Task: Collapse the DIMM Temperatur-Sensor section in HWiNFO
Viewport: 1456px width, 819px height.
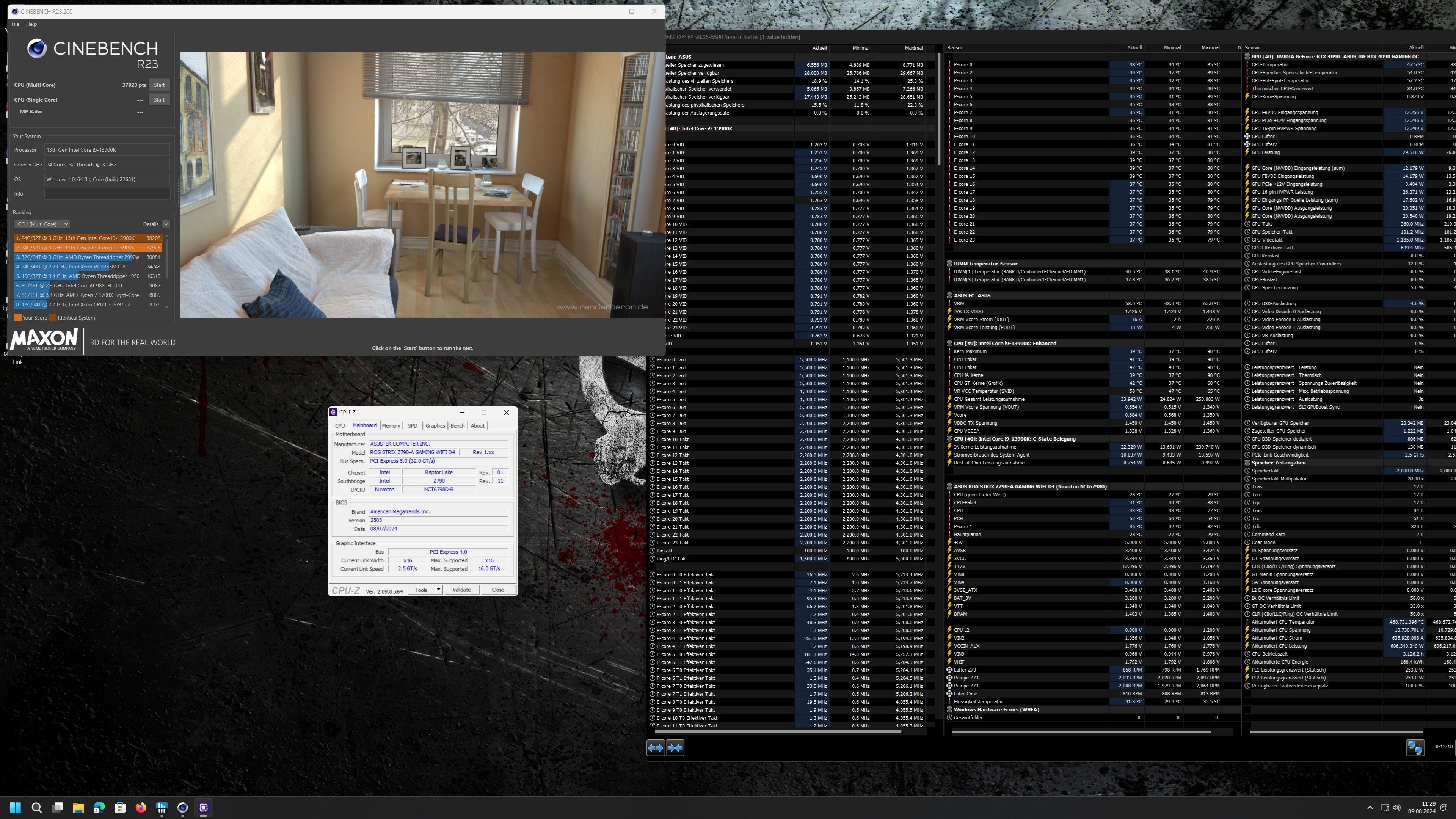Action: [949, 264]
